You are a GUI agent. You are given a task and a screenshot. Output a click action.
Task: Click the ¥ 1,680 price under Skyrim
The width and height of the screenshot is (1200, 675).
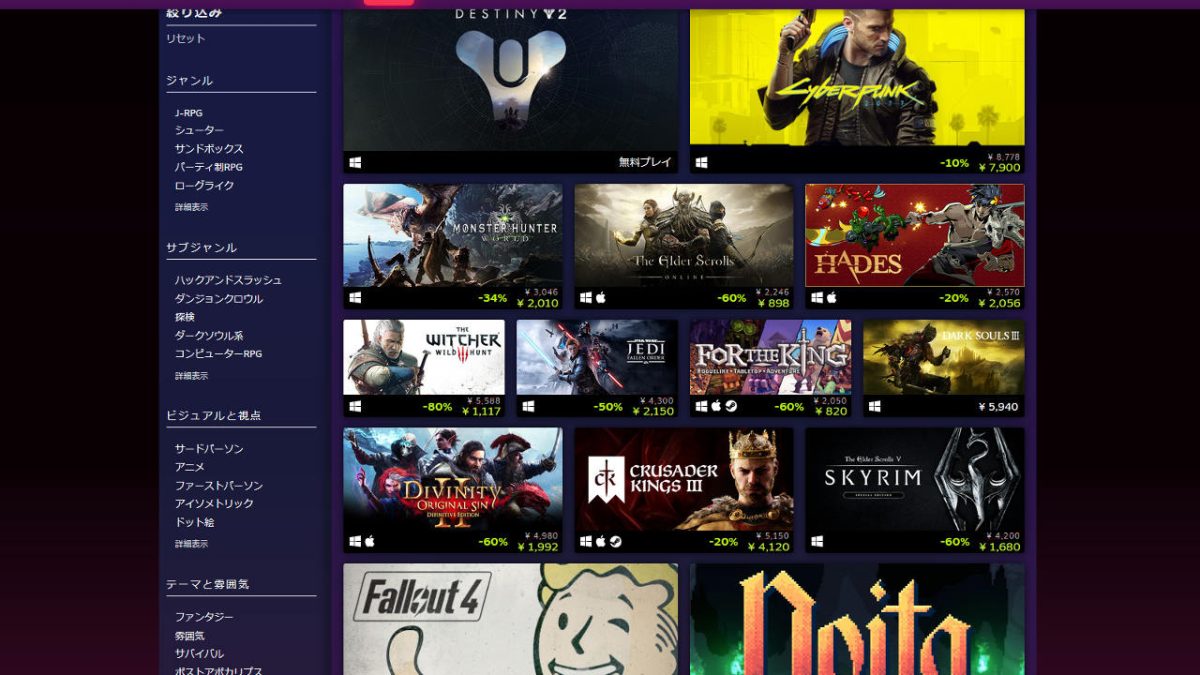[999, 547]
